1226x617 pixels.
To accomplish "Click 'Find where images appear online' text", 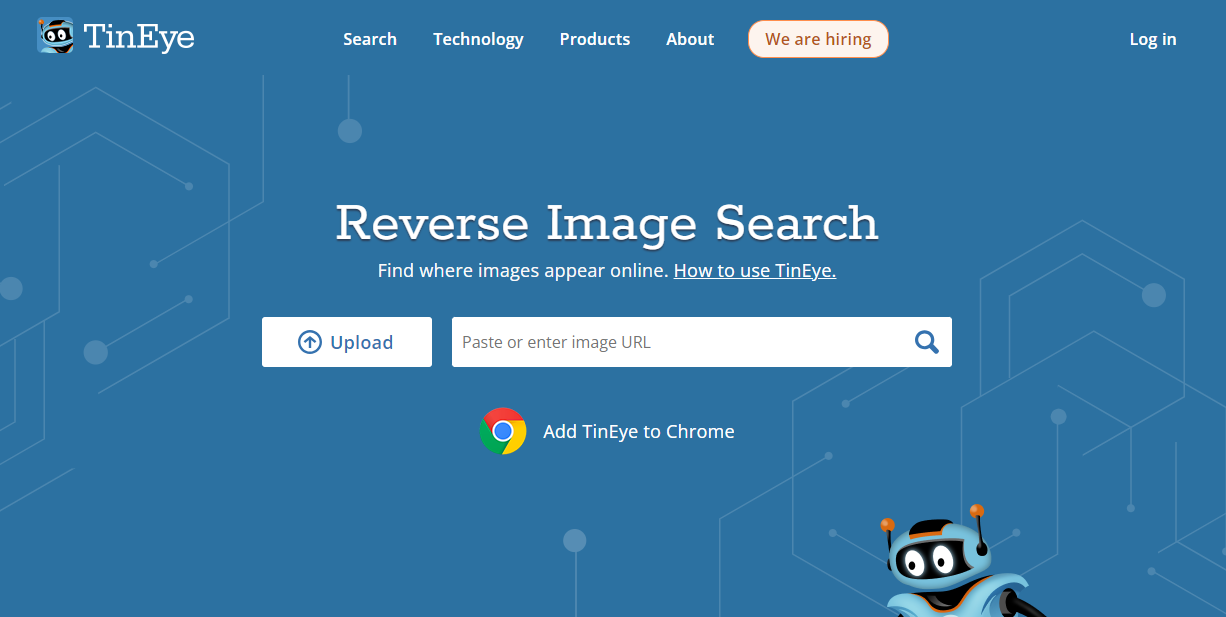I will [x=523, y=270].
